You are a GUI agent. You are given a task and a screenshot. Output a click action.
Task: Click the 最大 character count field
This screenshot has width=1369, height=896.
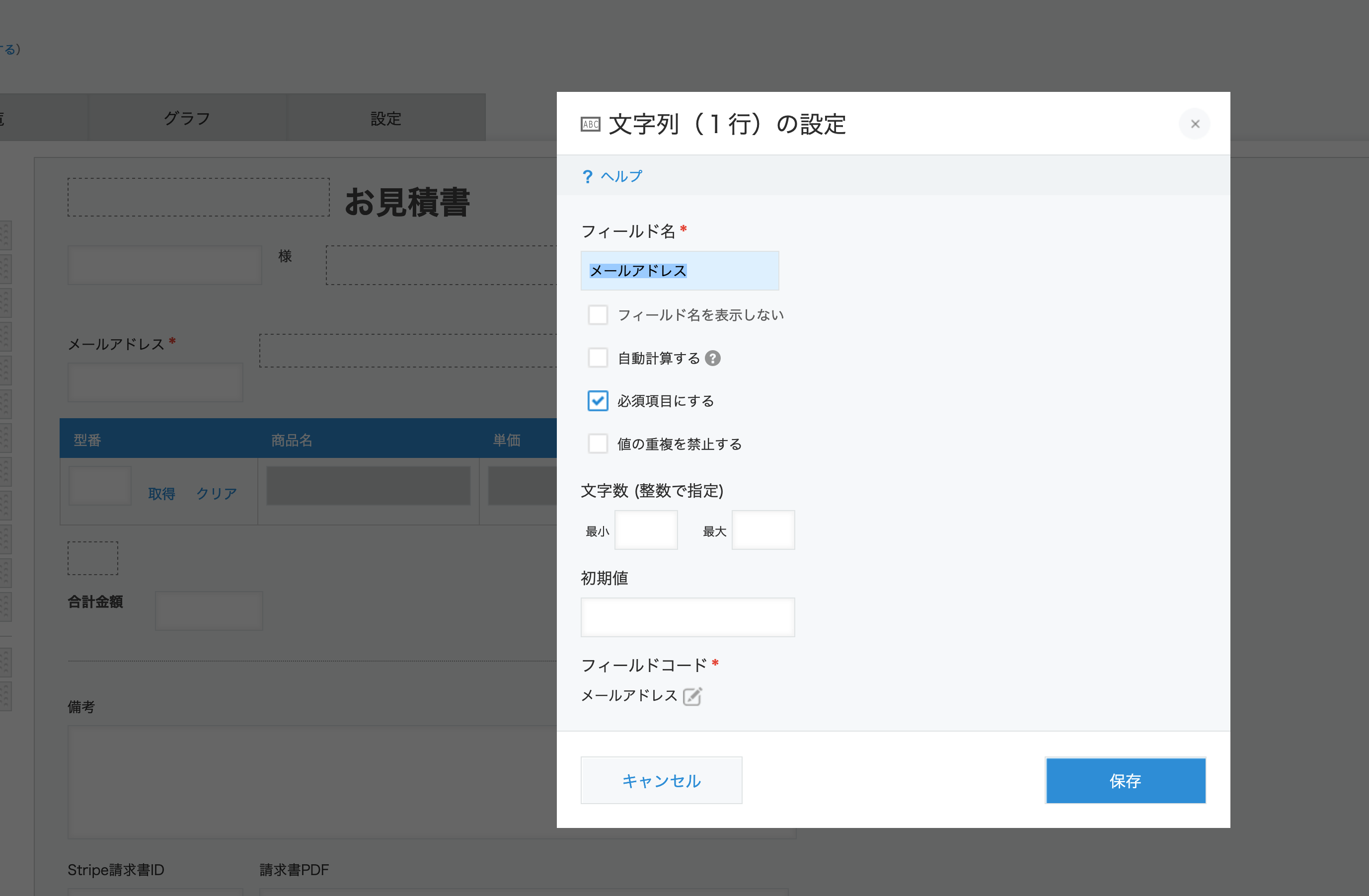[x=762, y=530]
